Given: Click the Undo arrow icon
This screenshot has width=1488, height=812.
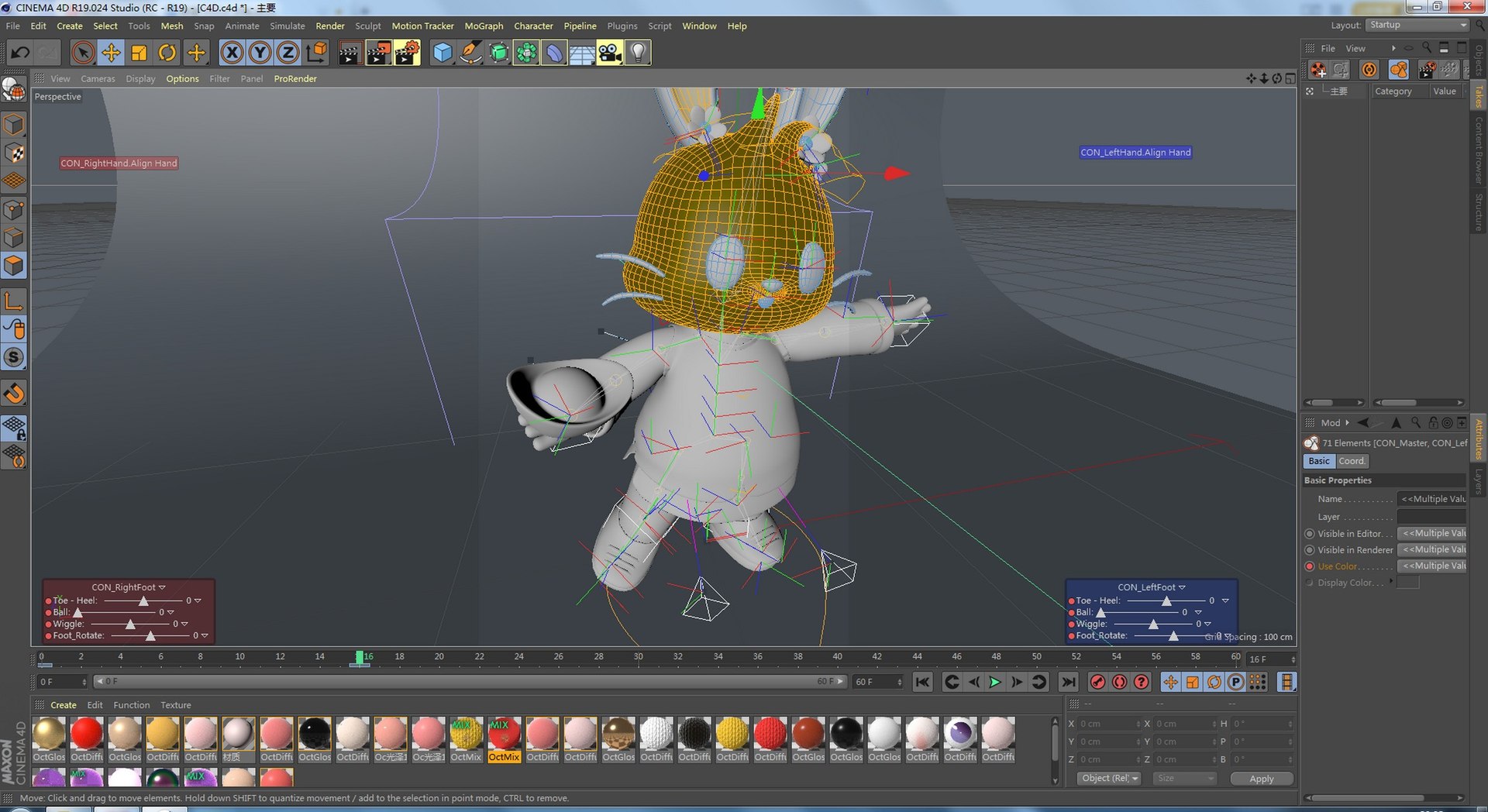Looking at the screenshot, I should click(x=20, y=53).
